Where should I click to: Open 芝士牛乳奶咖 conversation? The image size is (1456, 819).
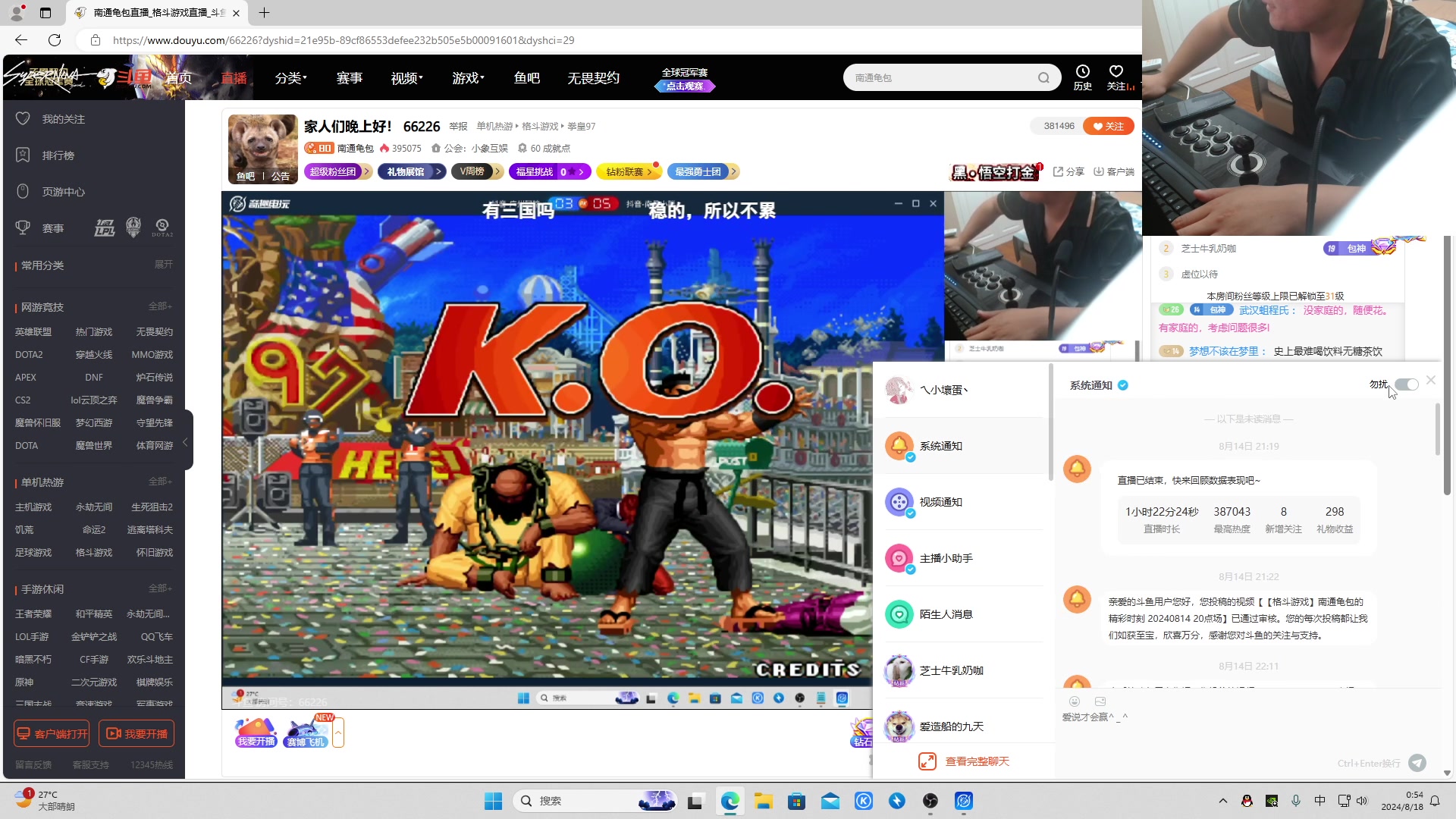click(963, 670)
